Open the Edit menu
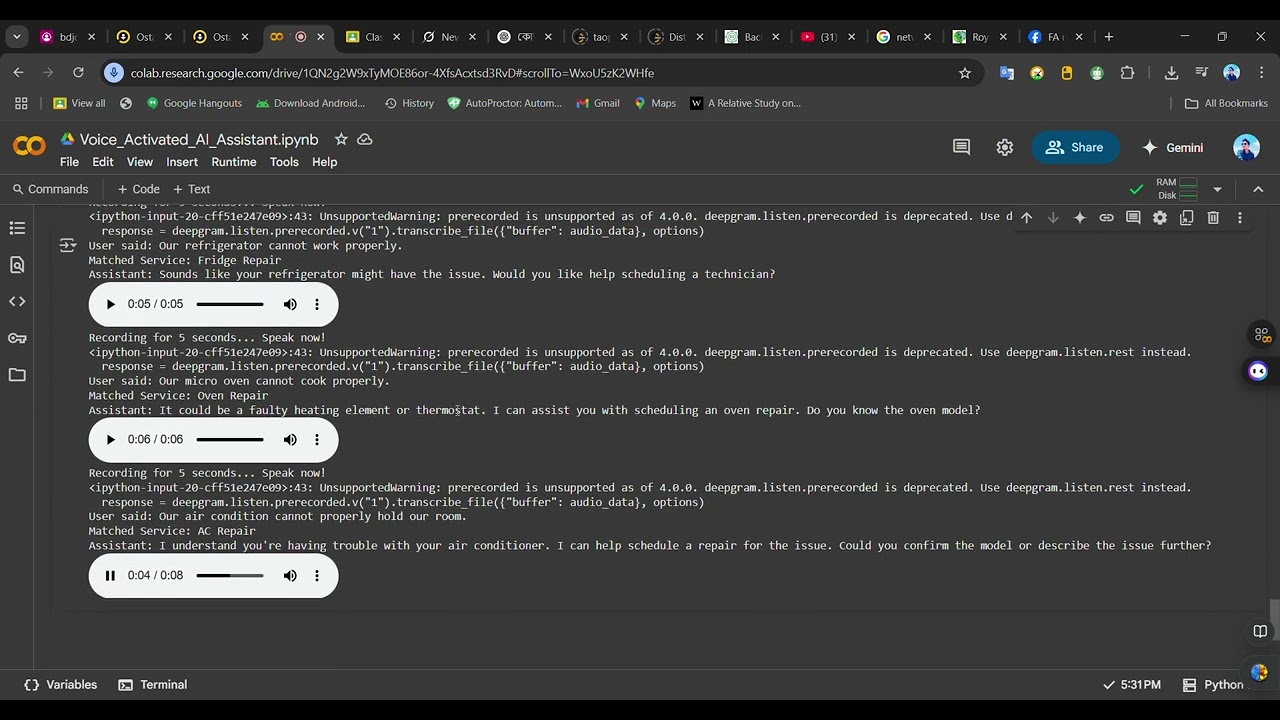This screenshot has width=1280, height=720. 103,162
